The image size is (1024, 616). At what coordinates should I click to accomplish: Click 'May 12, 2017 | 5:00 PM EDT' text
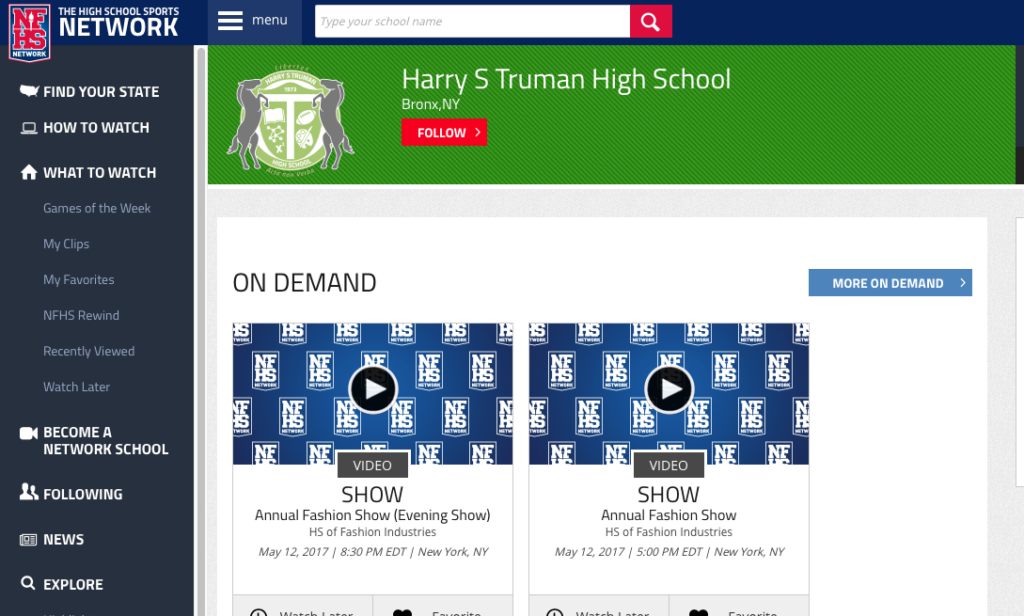pyautogui.click(x=628, y=552)
